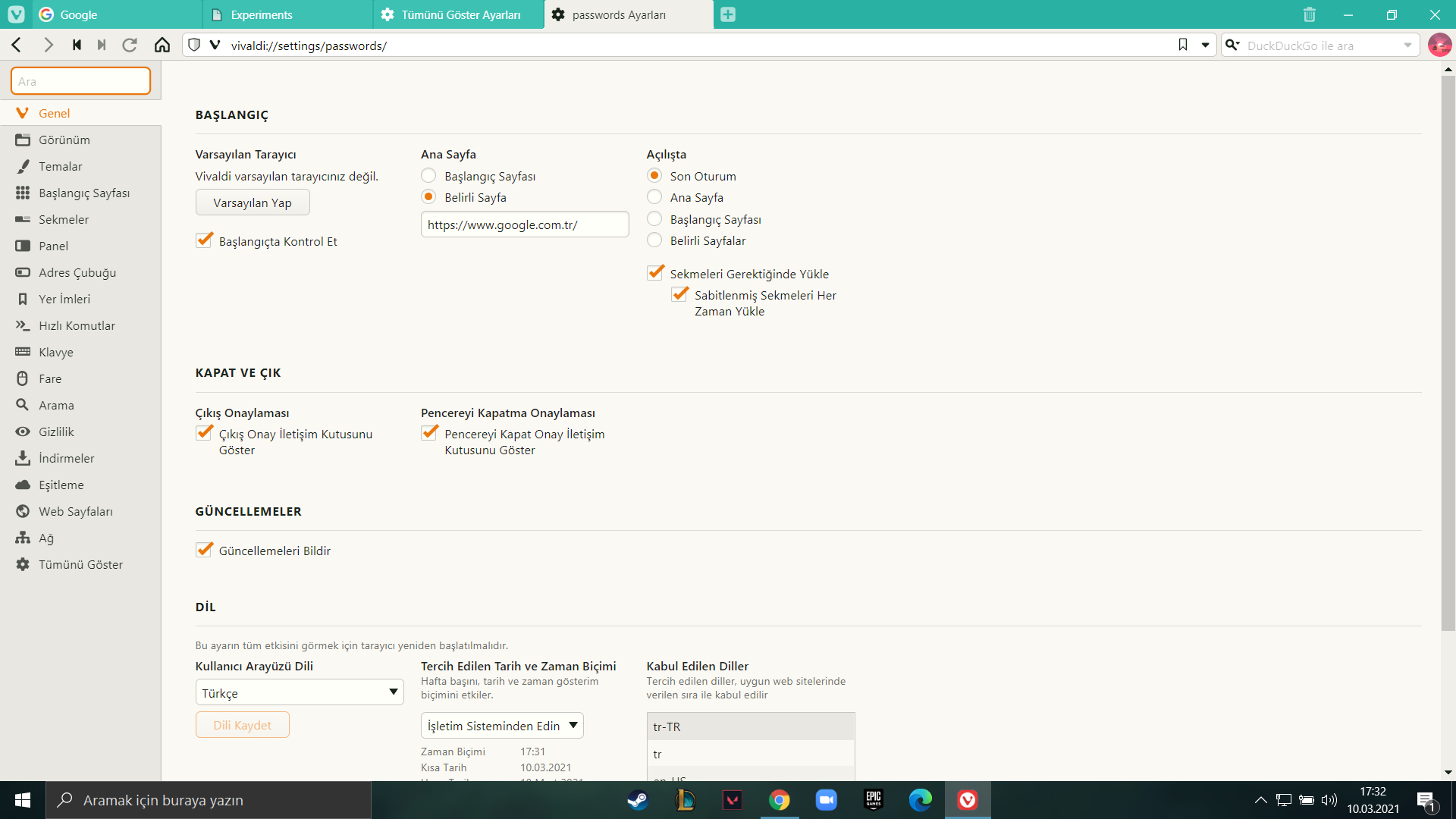Launch Steam from the taskbar
The image size is (1456, 819).
click(x=638, y=800)
